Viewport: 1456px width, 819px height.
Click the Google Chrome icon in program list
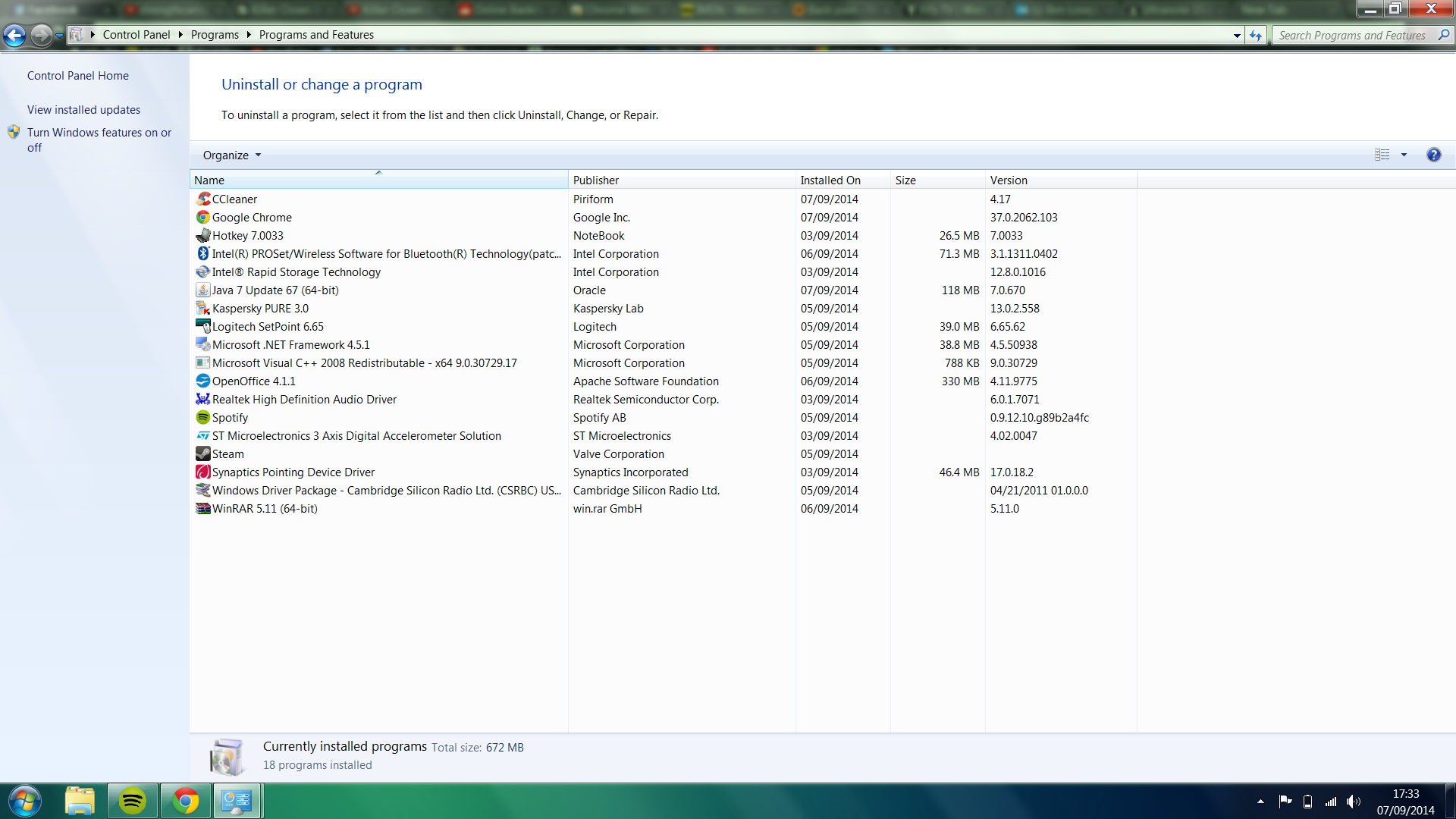point(203,217)
